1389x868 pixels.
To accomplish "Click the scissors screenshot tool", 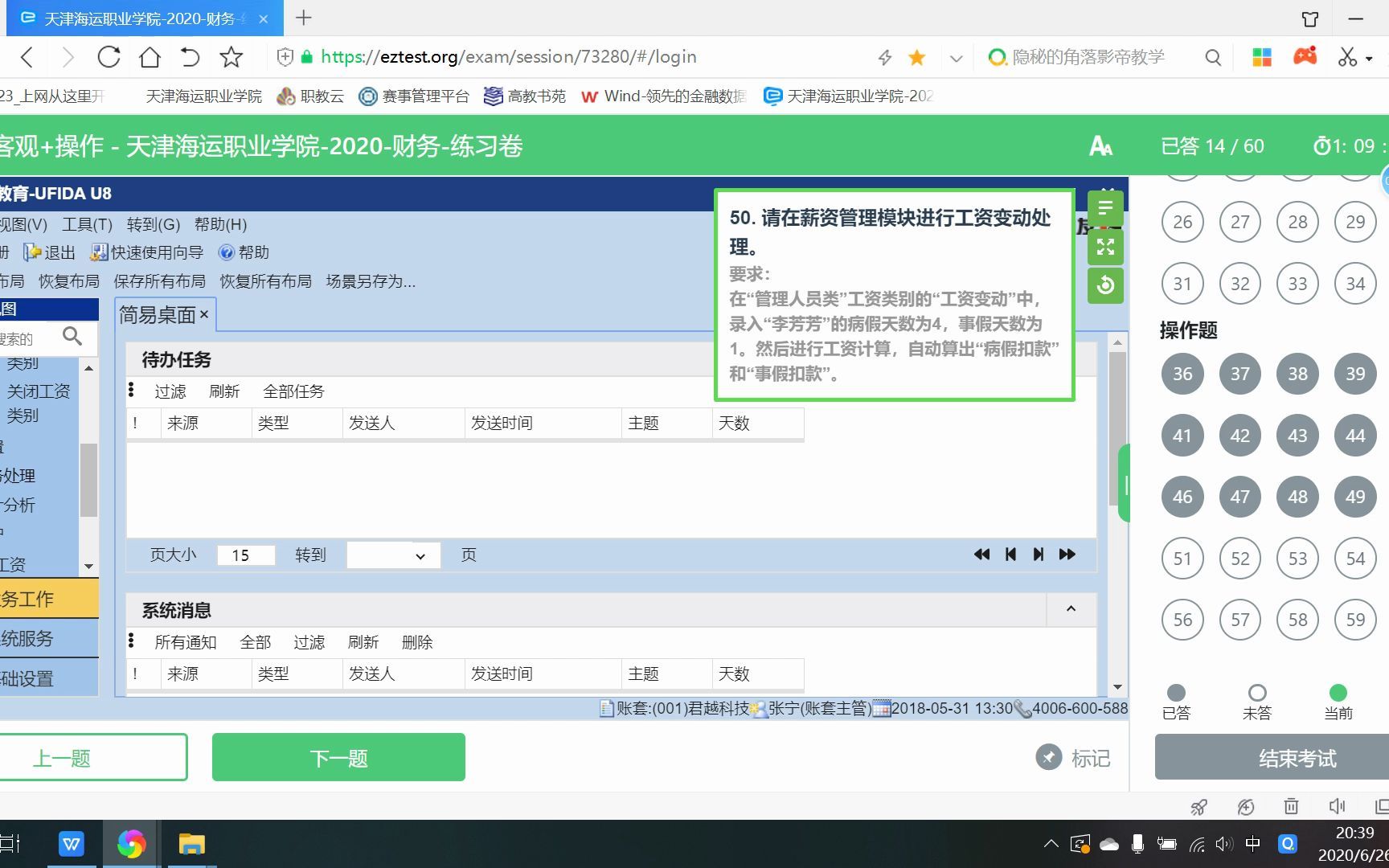I will (x=1347, y=57).
